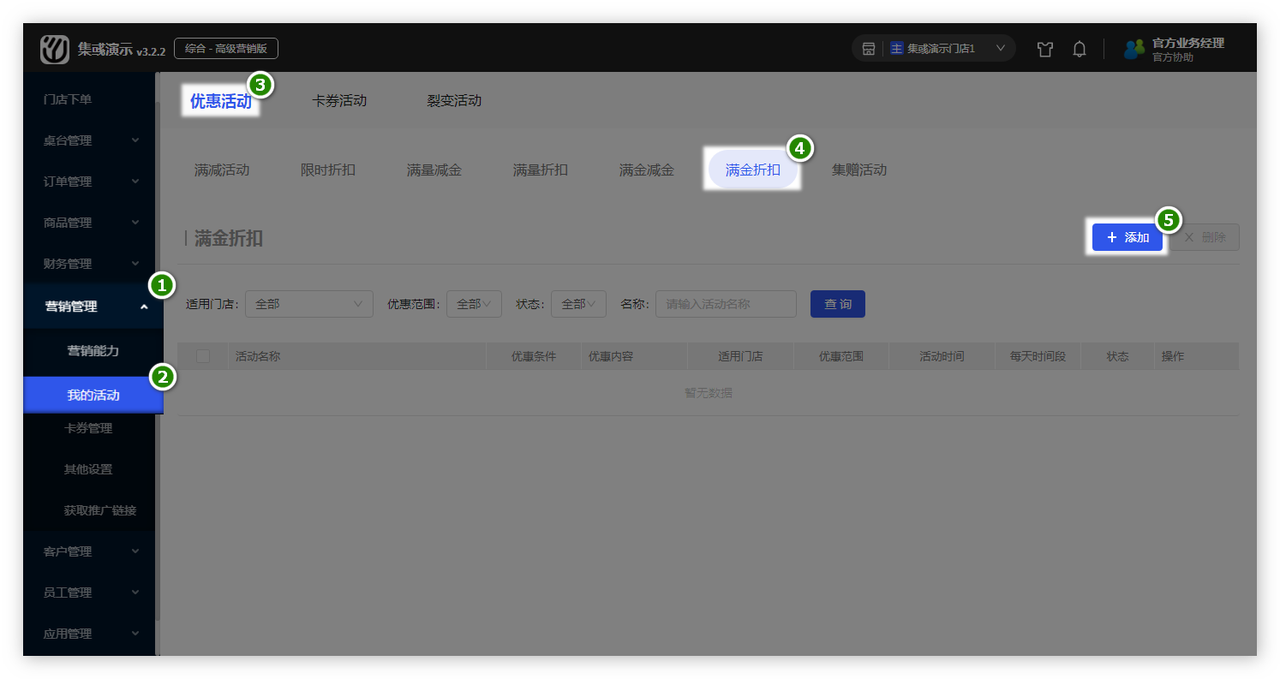Select the 限时折扣 sub-tab
1280x679 pixels.
[328, 170]
